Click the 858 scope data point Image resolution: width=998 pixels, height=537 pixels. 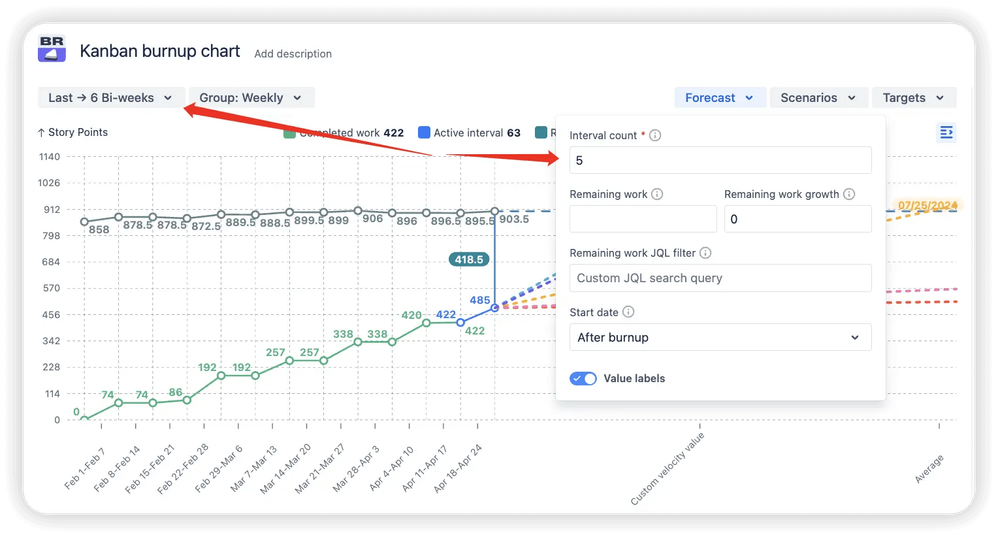pos(84,222)
